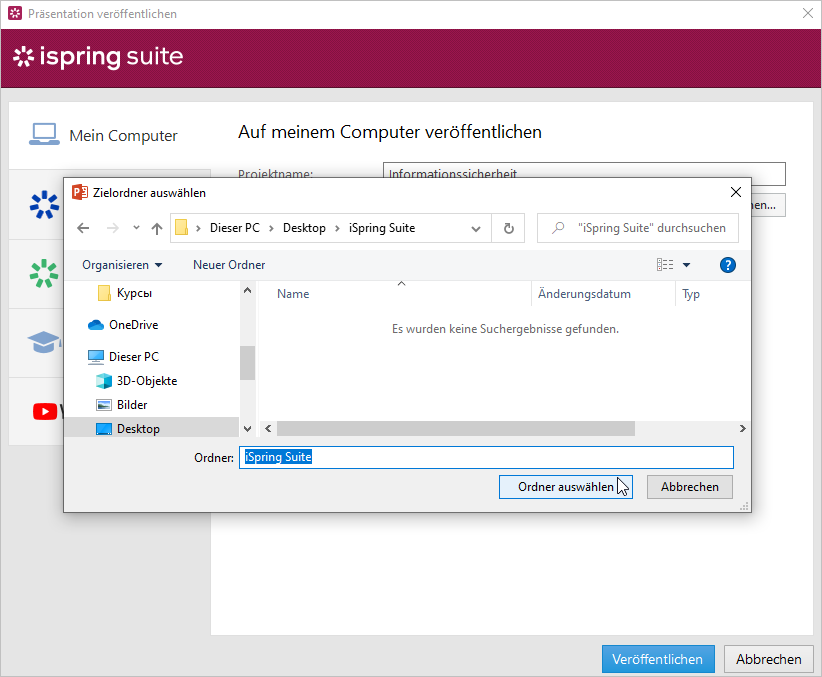
Task: Select the Mein Computer tab
Action: point(110,135)
